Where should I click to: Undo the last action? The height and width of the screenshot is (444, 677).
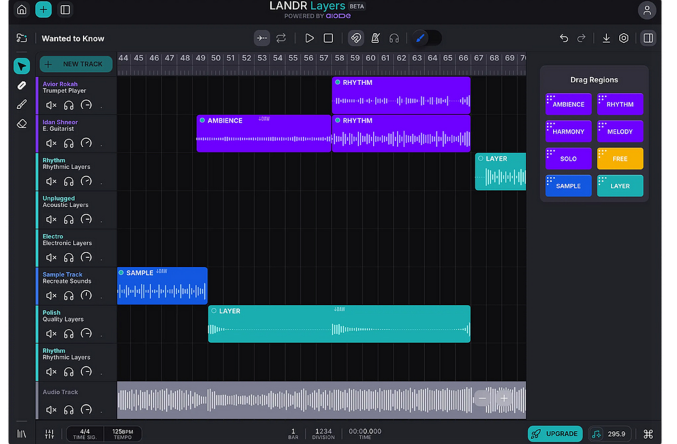click(563, 38)
